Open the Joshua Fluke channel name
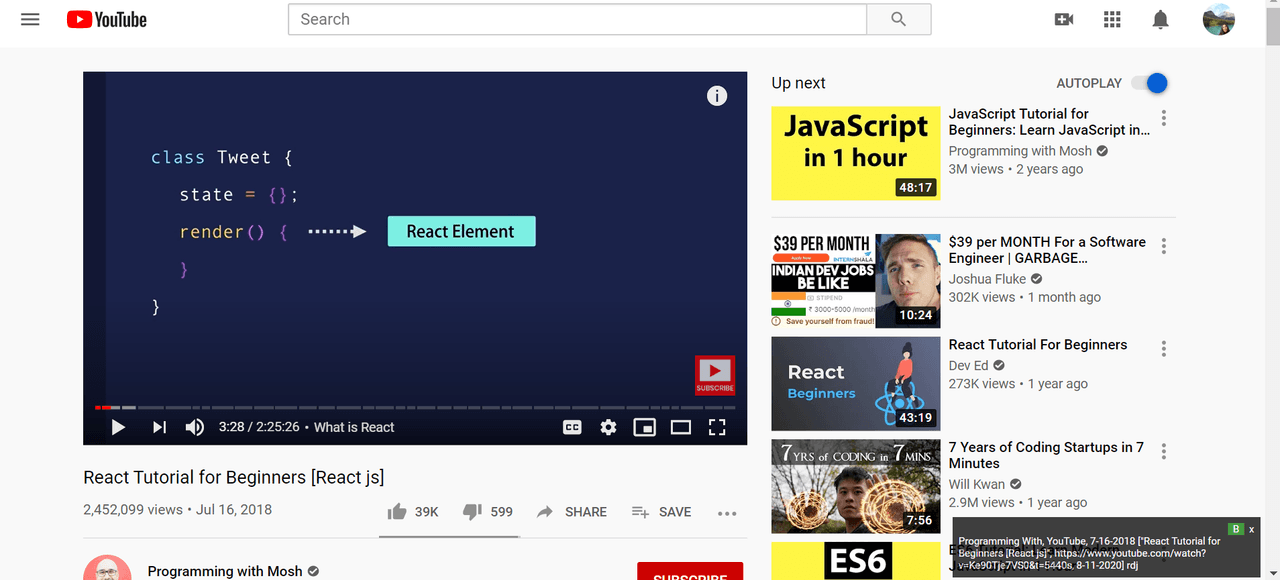Viewport: 1280px width, 580px height. [x=987, y=279]
